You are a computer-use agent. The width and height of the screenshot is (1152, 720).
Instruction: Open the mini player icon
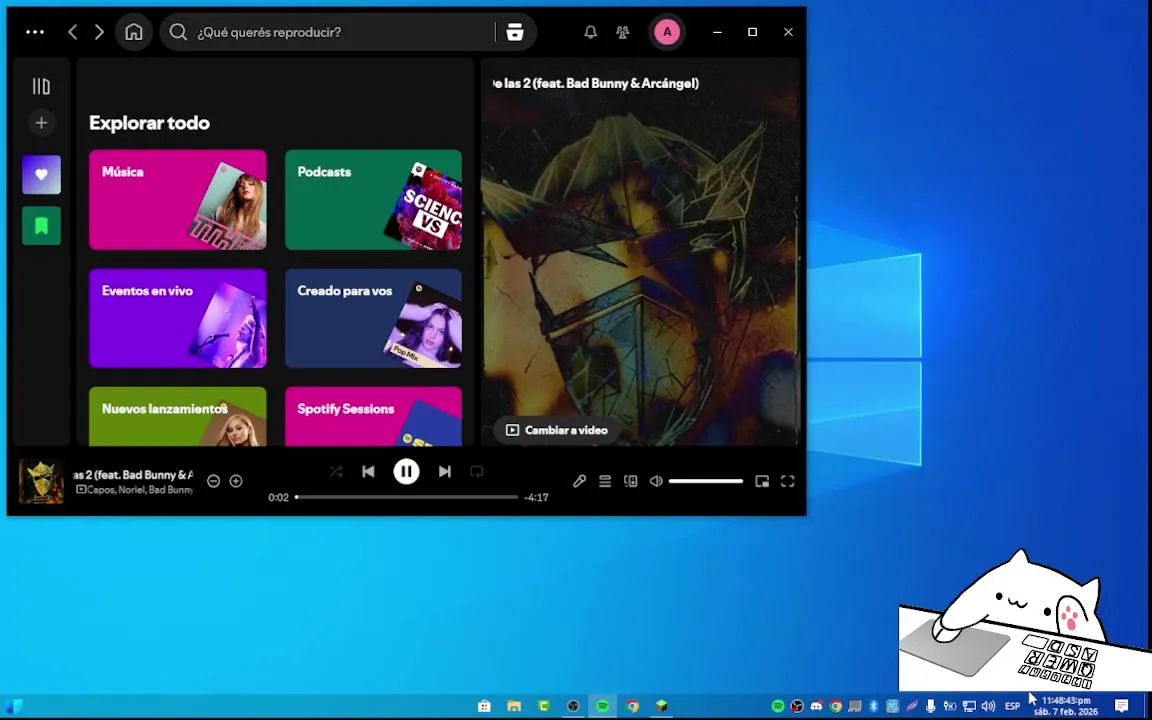[x=762, y=481]
